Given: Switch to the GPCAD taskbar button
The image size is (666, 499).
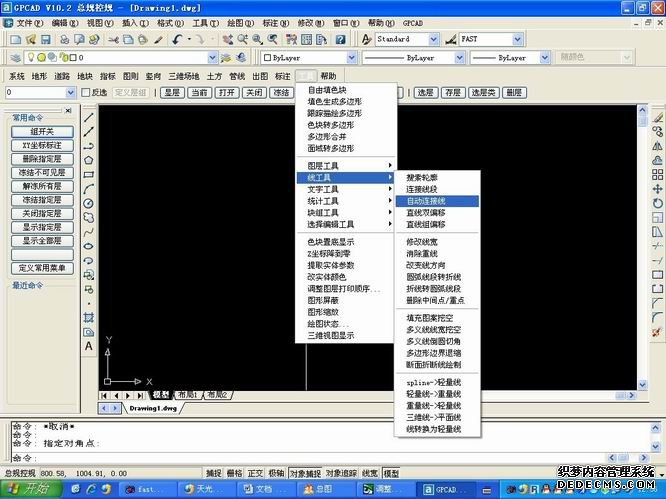Looking at the screenshot, I should (x=446, y=489).
